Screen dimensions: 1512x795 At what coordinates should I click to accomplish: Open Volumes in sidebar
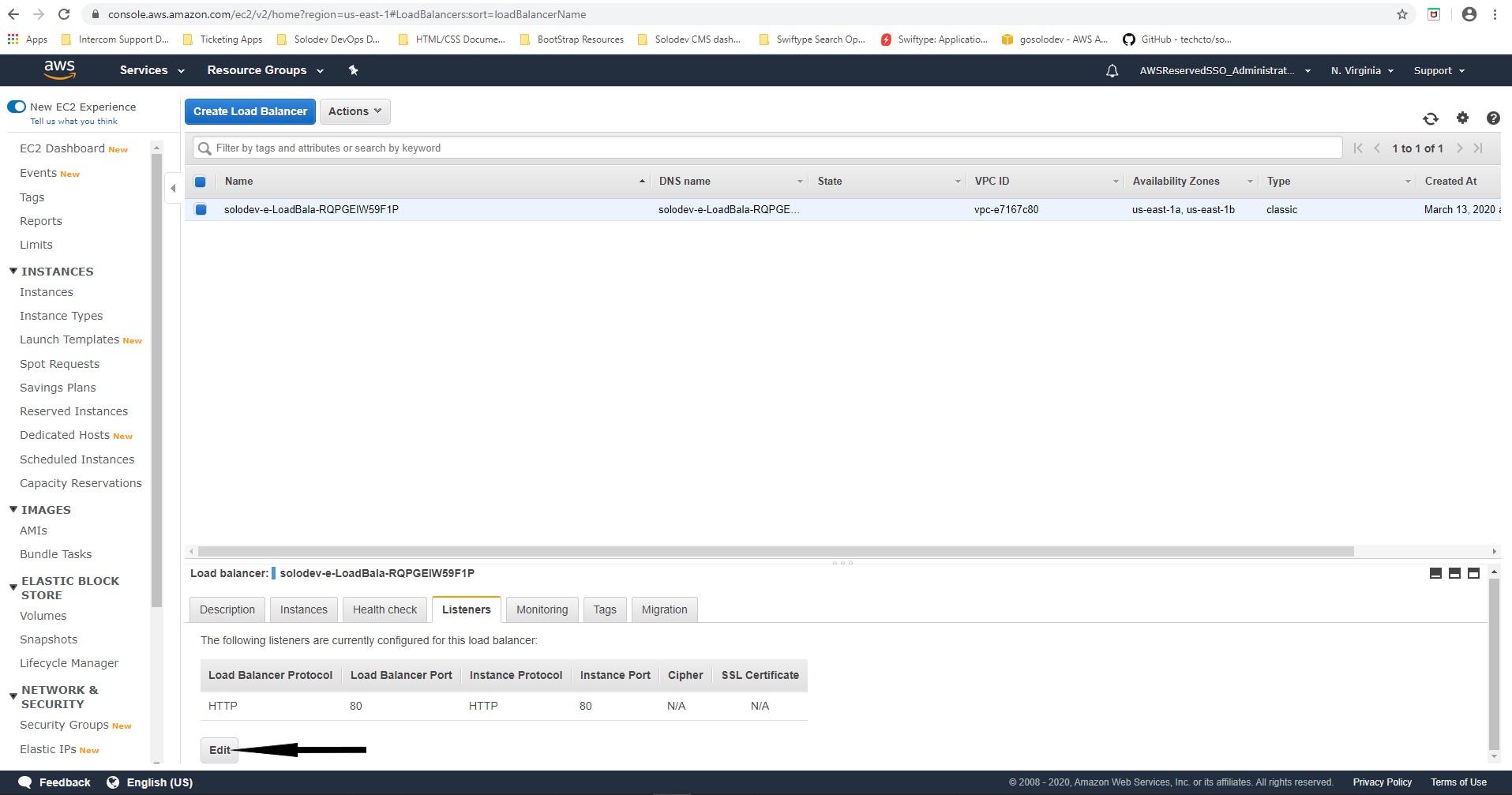(43, 616)
